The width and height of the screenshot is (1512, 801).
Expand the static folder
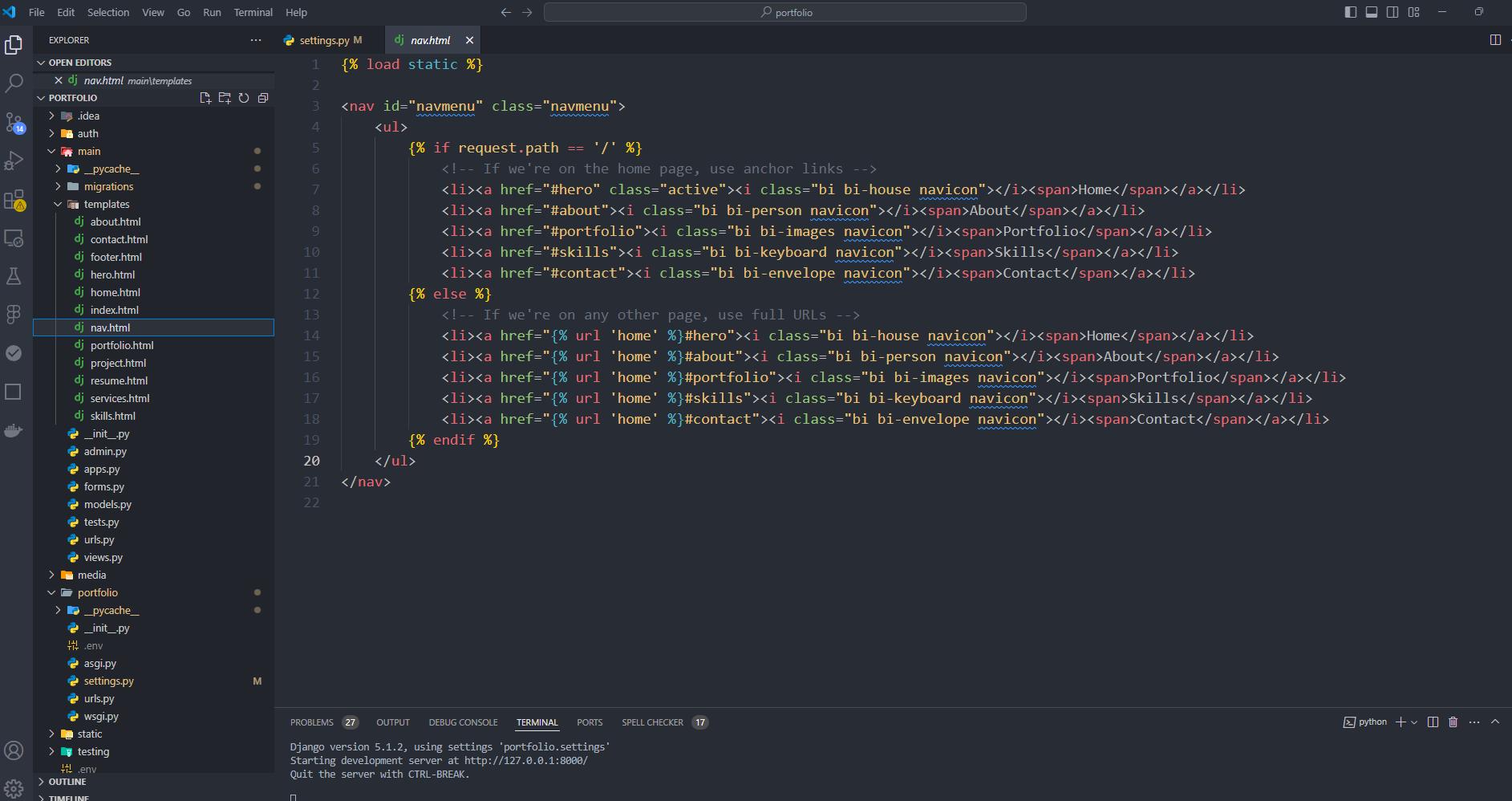(90, 734)
